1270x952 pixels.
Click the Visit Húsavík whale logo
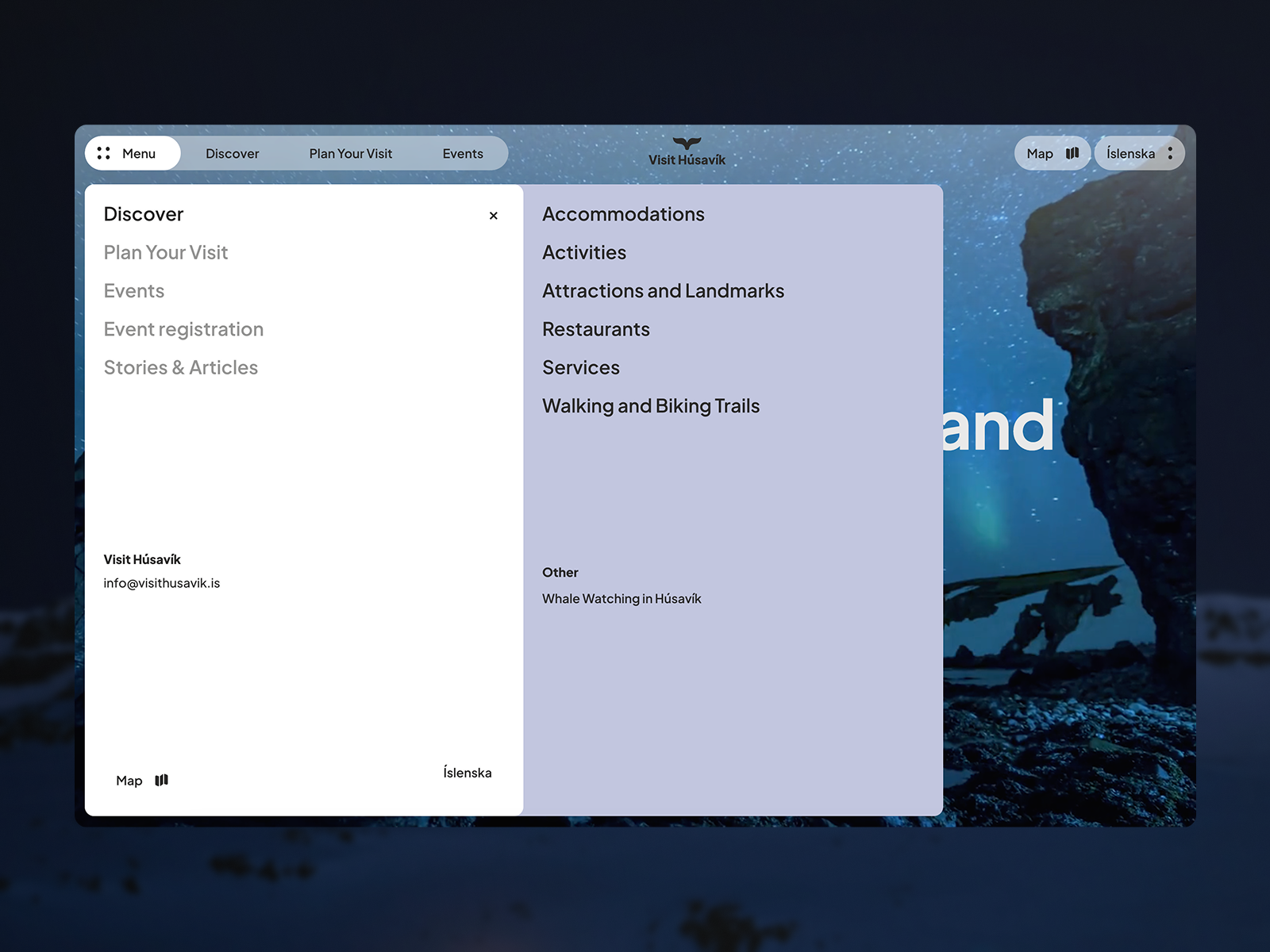[687, 149]
